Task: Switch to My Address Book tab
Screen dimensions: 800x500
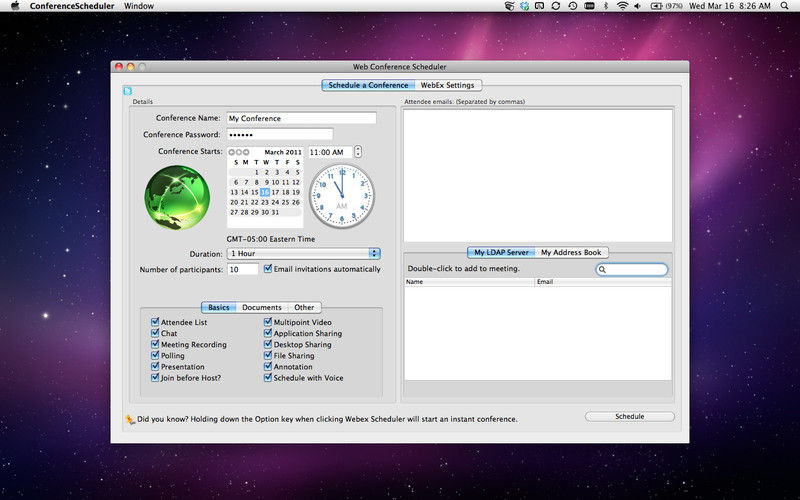Action: (x=571, y=252)
